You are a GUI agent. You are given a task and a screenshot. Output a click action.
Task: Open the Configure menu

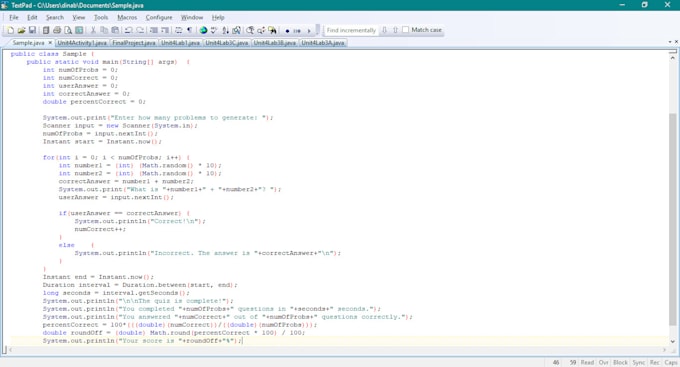point(159,17)
